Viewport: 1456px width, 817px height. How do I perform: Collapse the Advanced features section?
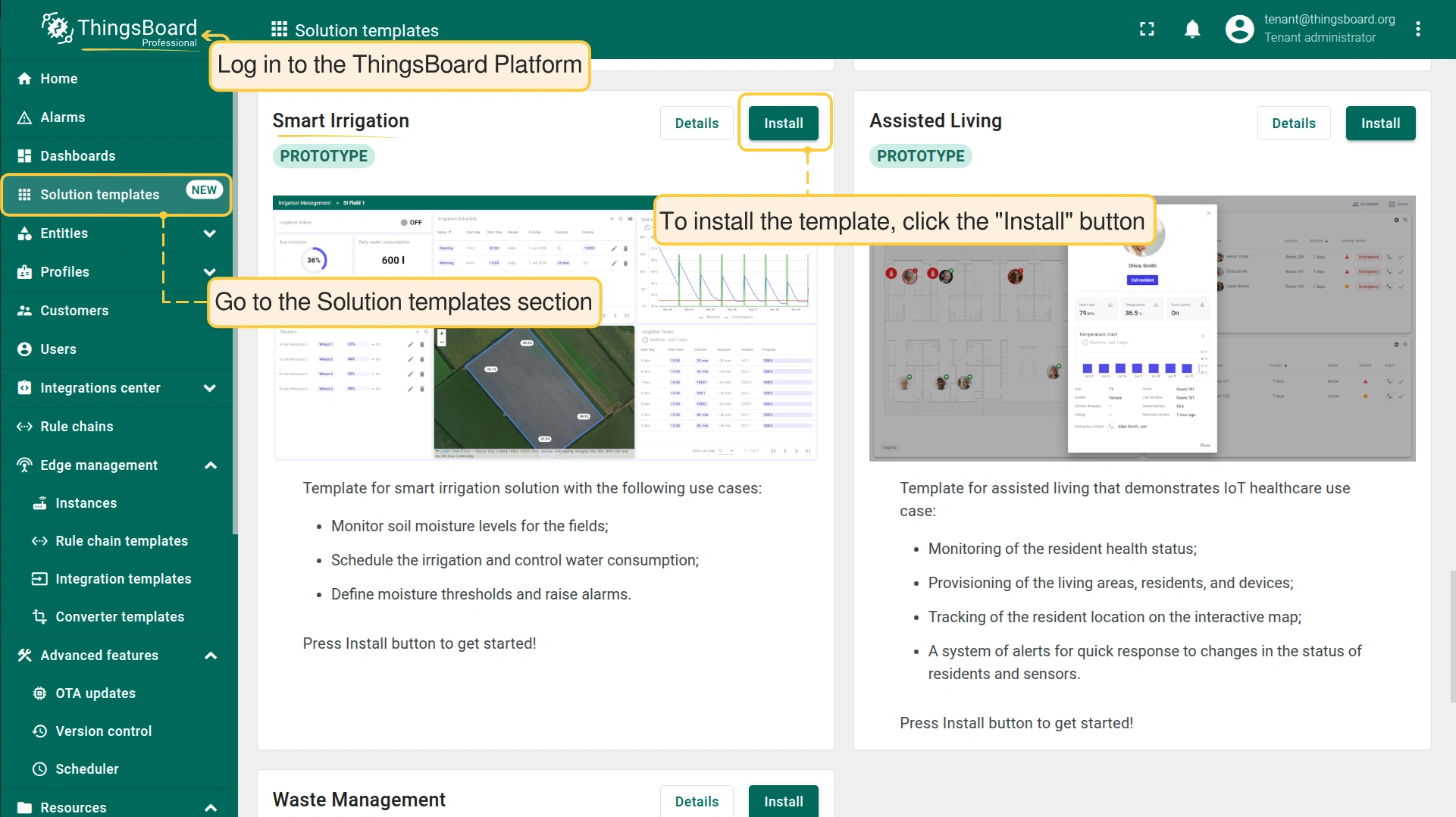click(210, 656)
